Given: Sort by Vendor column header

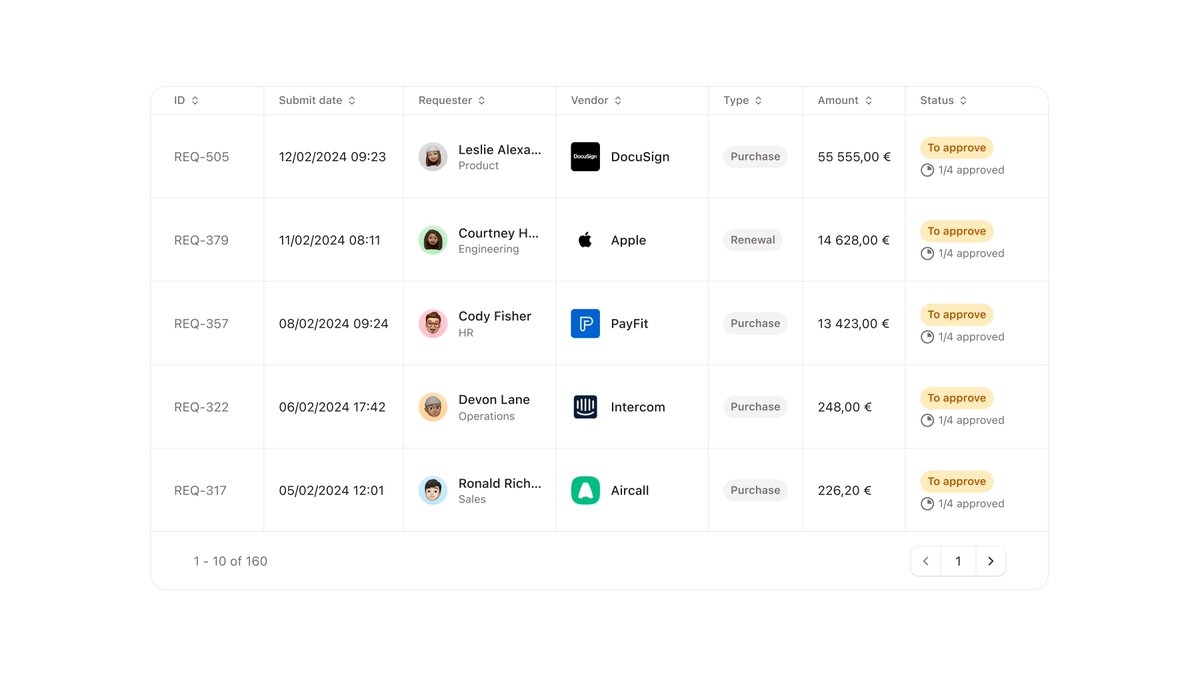Looking at the screenshot, I should [596, 101].
